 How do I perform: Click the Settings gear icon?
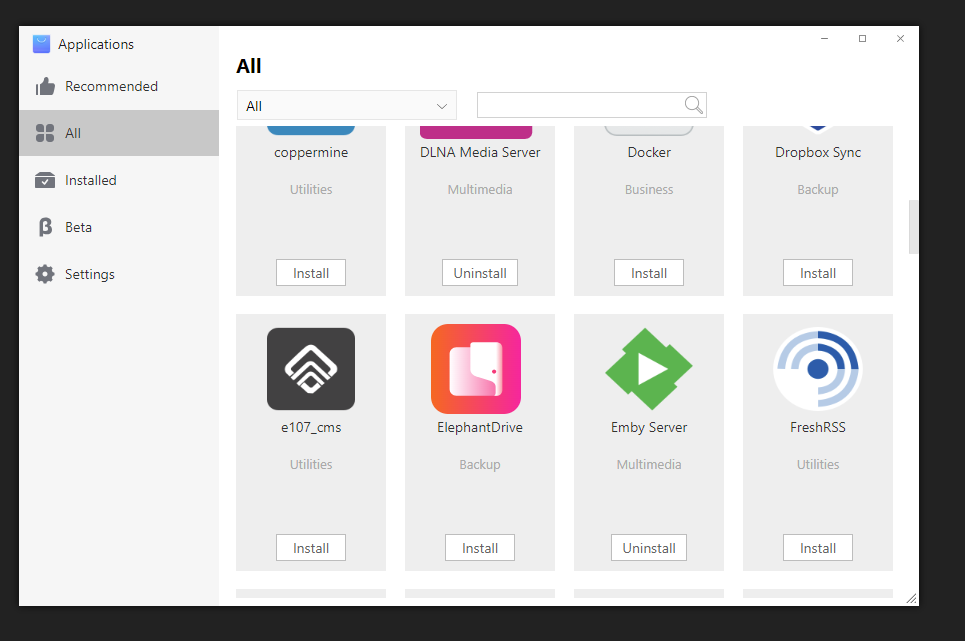[45, 274]
